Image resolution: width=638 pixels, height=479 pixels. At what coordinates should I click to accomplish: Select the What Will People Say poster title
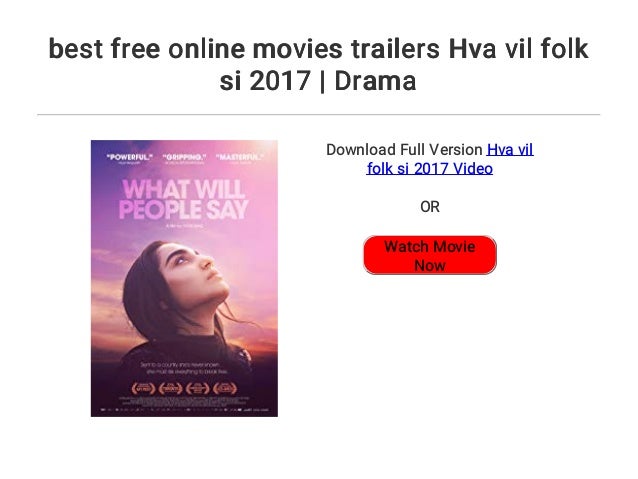[184, 199]
